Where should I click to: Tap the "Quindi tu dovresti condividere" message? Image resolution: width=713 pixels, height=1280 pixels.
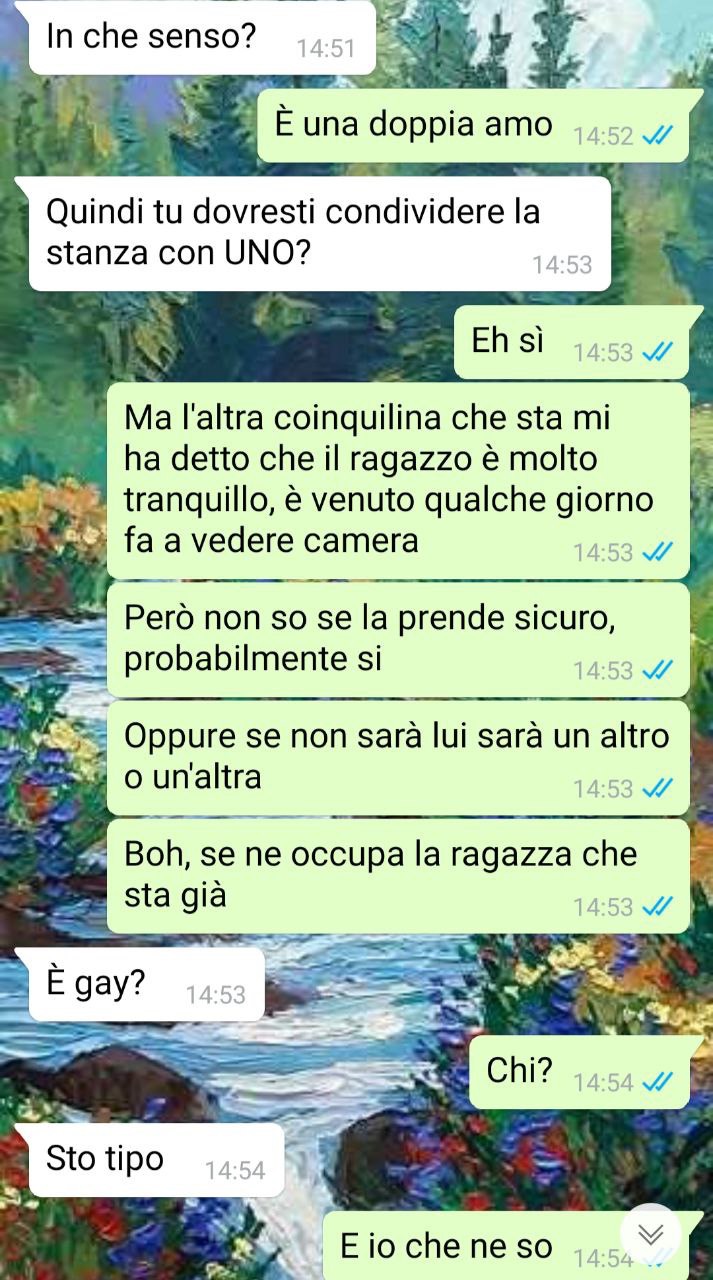[319, 234]
